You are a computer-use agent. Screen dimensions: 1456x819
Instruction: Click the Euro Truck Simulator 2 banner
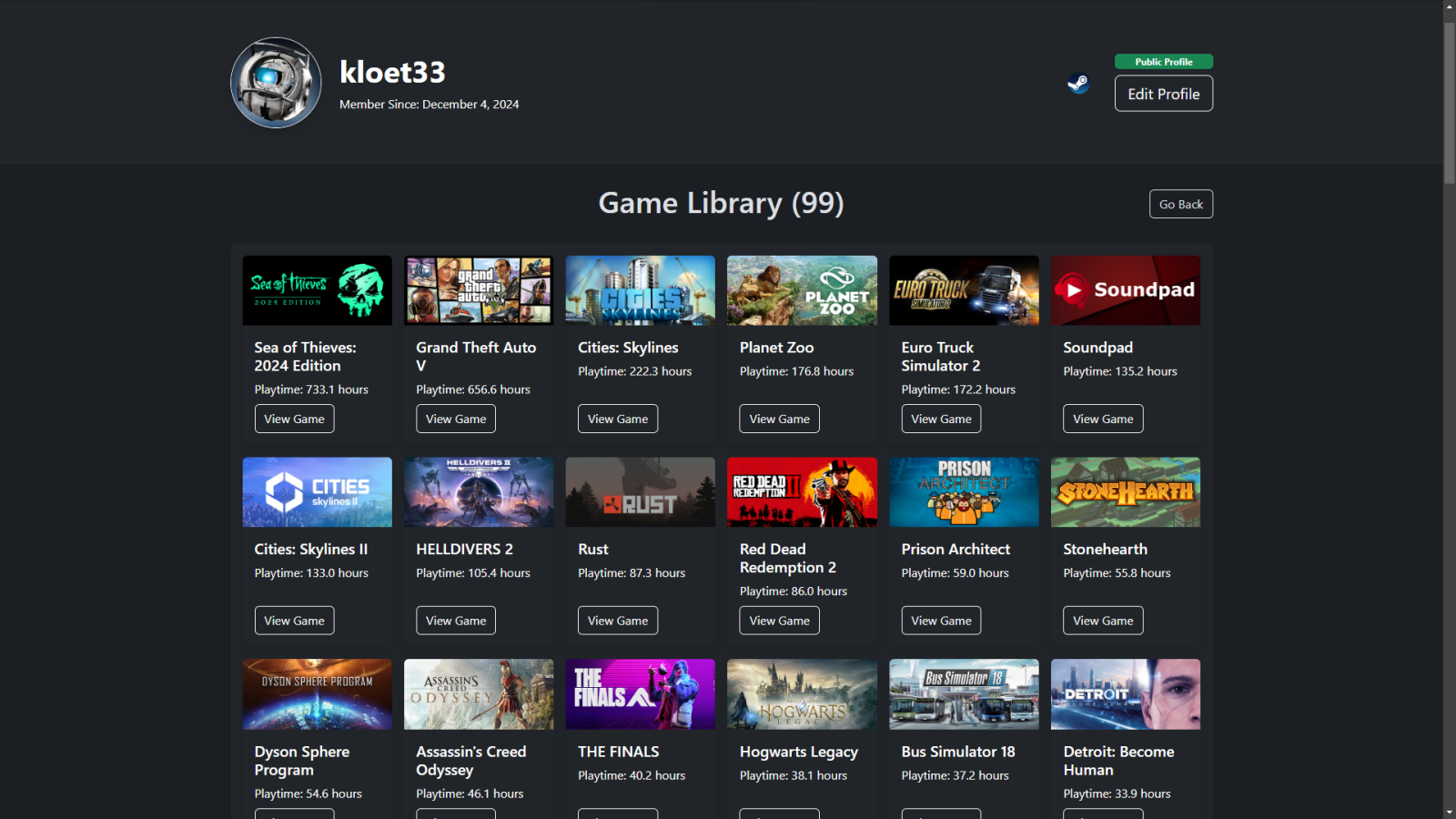click(964, 289)
